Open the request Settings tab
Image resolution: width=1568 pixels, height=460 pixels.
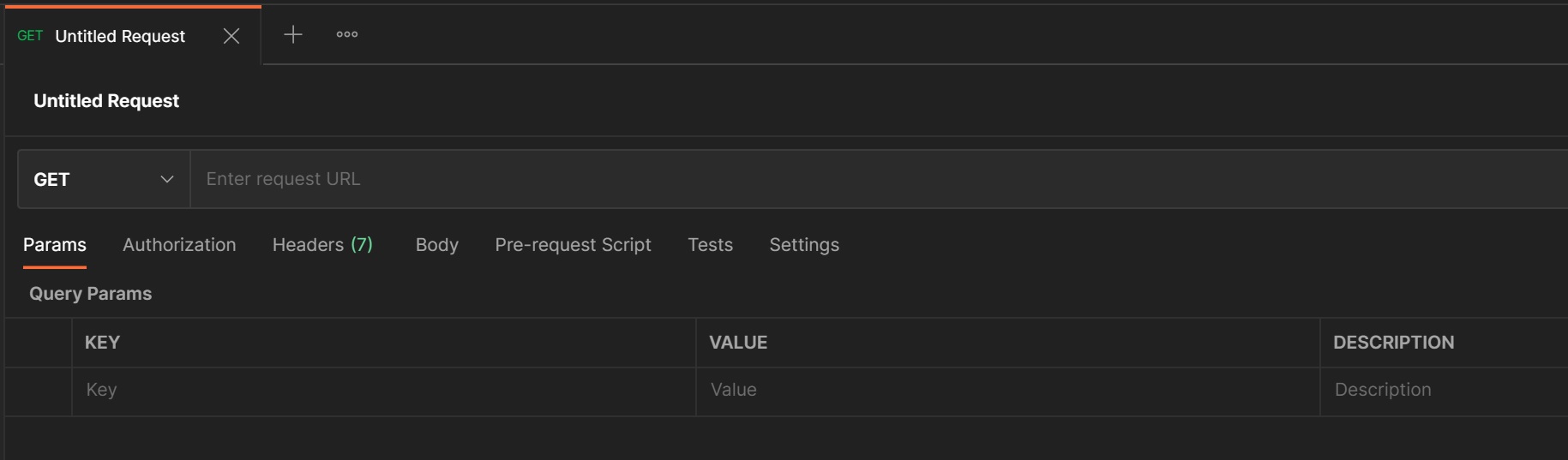tap(804, 245)
